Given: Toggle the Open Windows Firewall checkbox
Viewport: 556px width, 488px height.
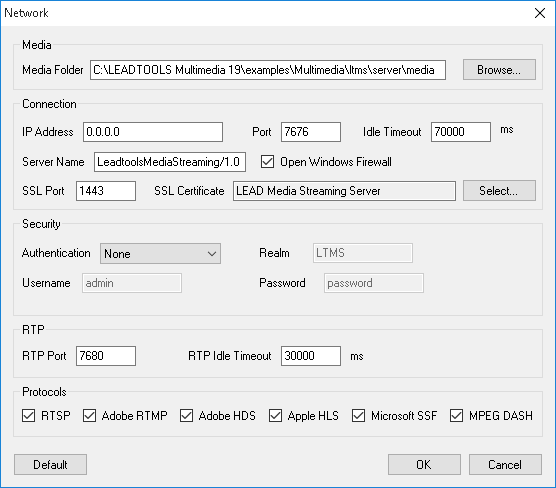Looking at the screenshot, I should (267, 162).
